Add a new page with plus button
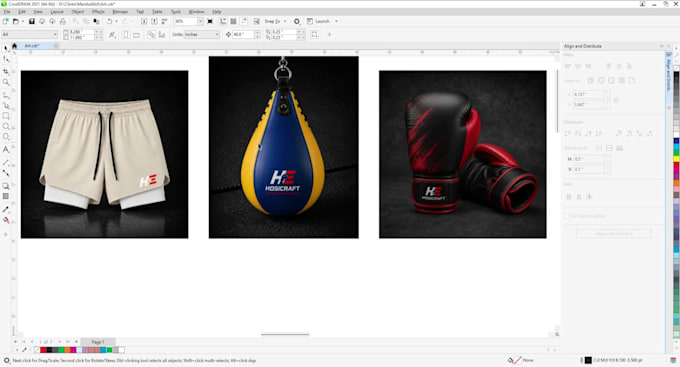Image resolution: width=680 pixels, height=367 pixels. [76, 342]
